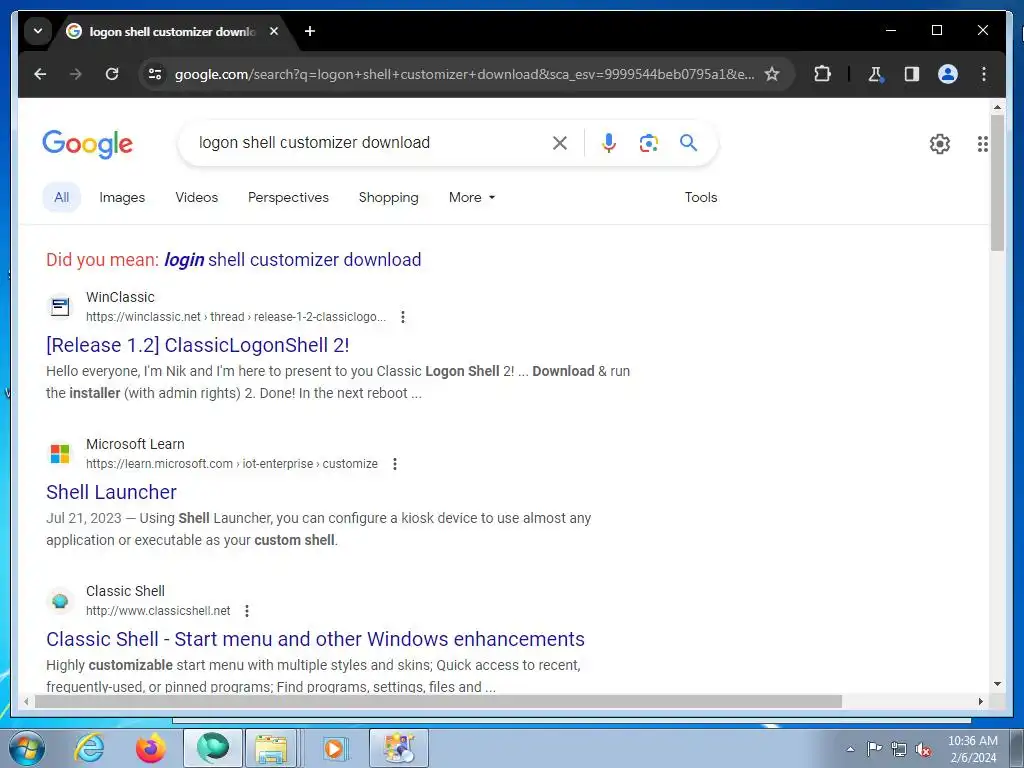Image resolution: width=1024 pixels, height=768 pixels.
Task: Open more options for Microsoft Learn result
Action: tap(394, 464)
